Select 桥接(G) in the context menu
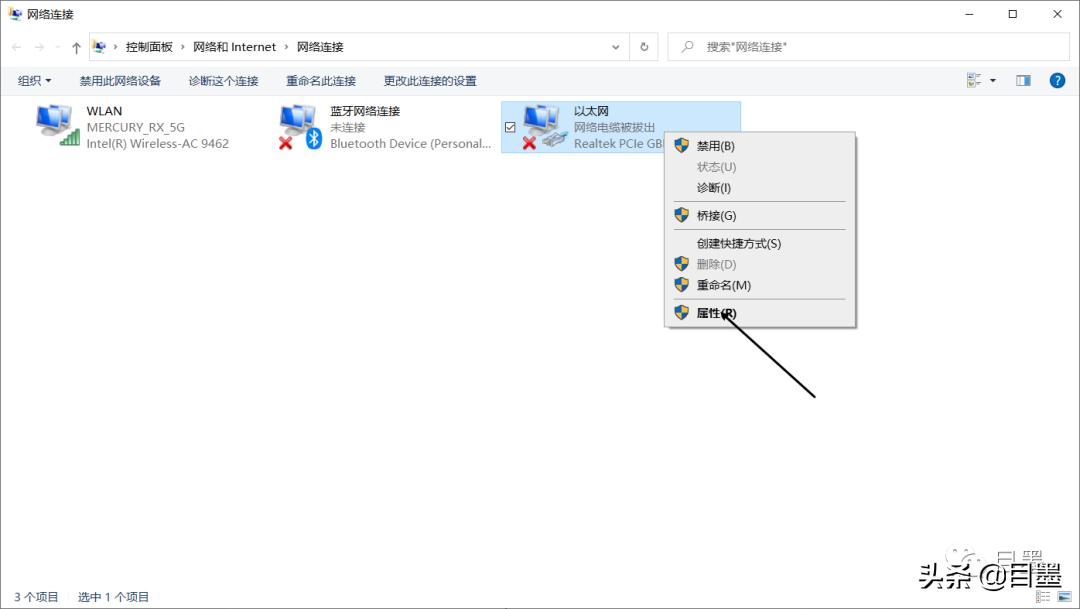The width and height of the screenshot is (1080, 609). (715, 214)
